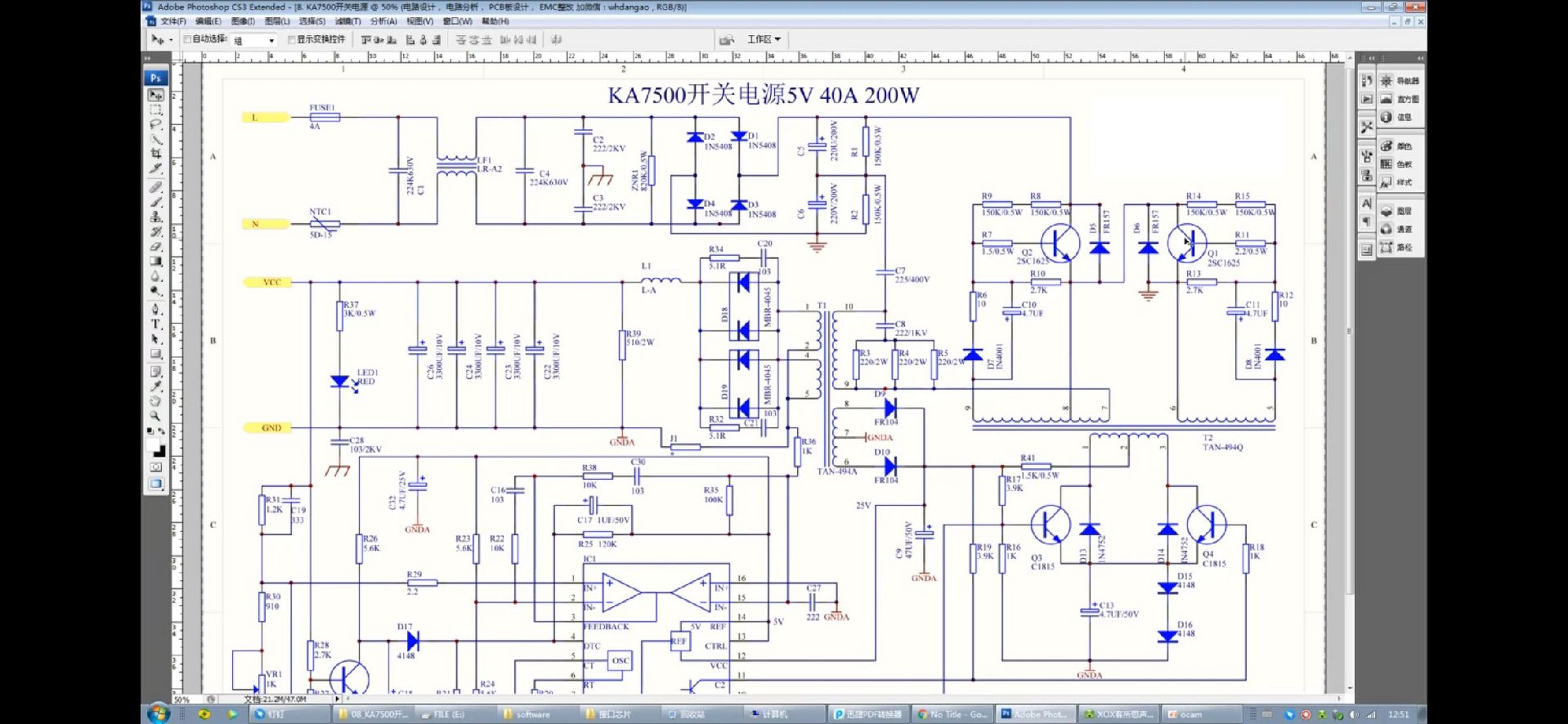Select the Rectangular Marquee tool

pyautogui.click(x=156, y=110)
